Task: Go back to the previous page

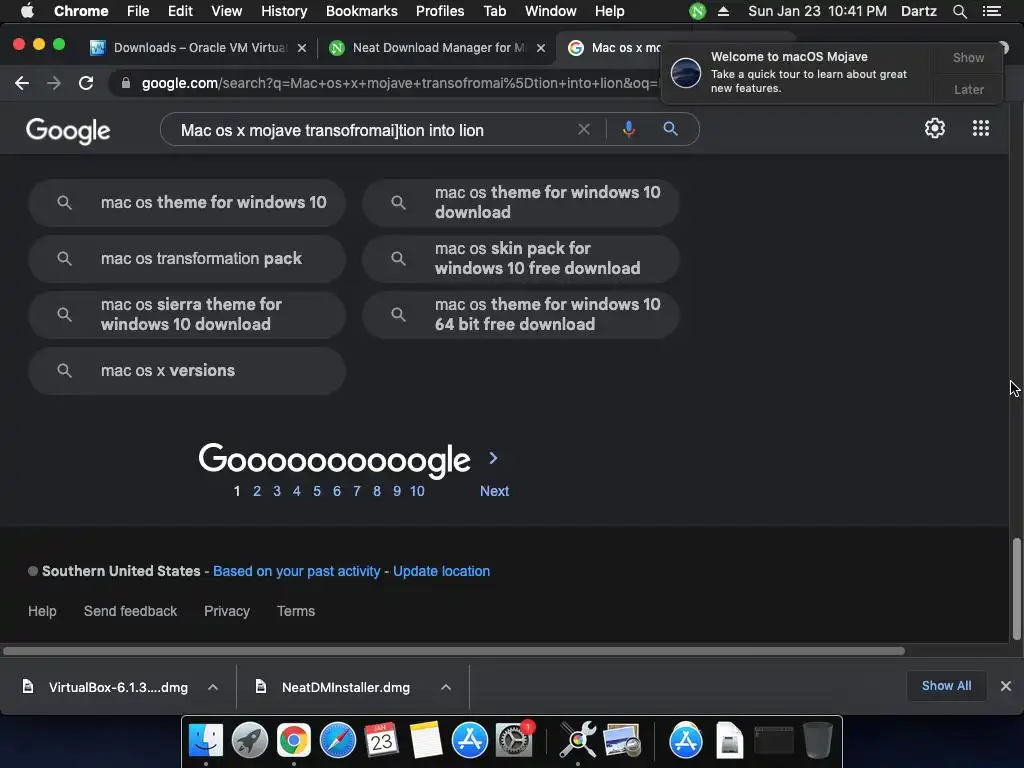Action: point(22,83)
